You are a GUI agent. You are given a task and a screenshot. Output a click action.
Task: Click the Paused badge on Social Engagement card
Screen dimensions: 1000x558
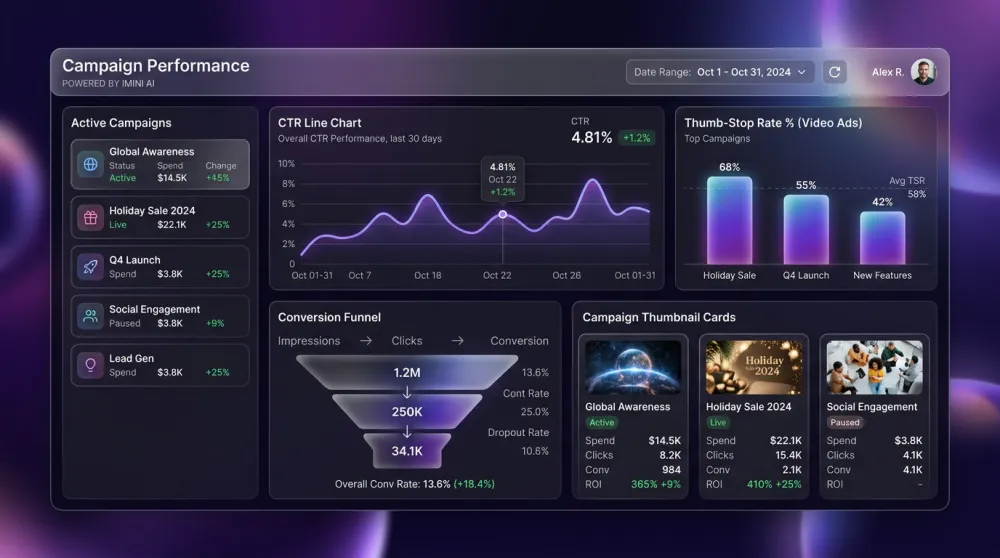[x=845, y=422]
